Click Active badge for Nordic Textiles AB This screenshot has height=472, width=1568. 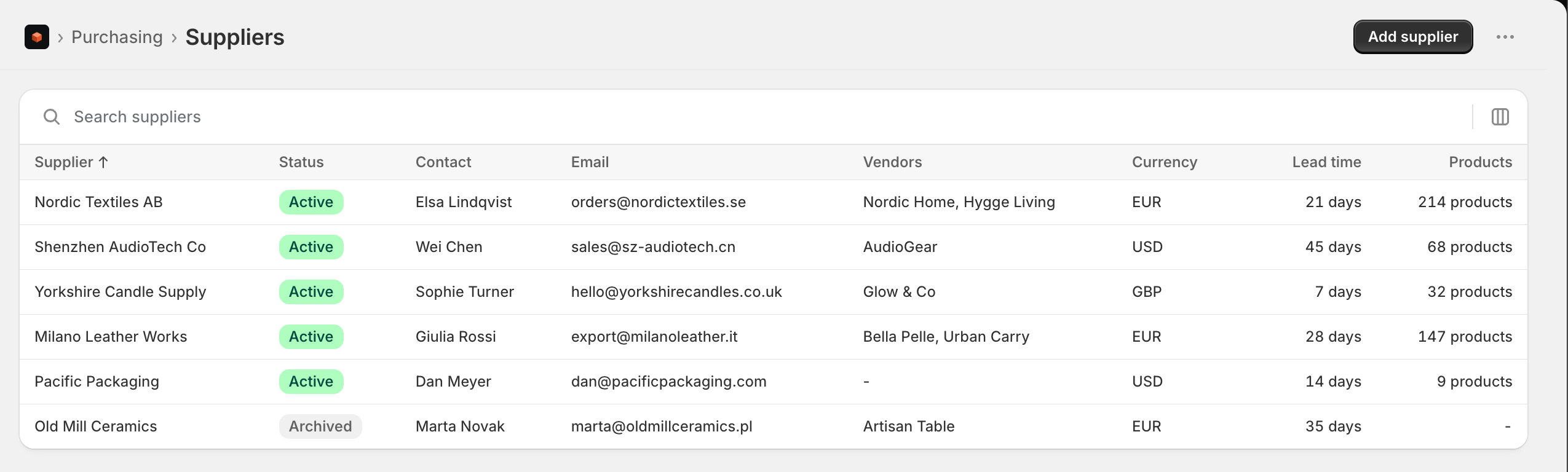pyautogui.click(x=311, y=202)
